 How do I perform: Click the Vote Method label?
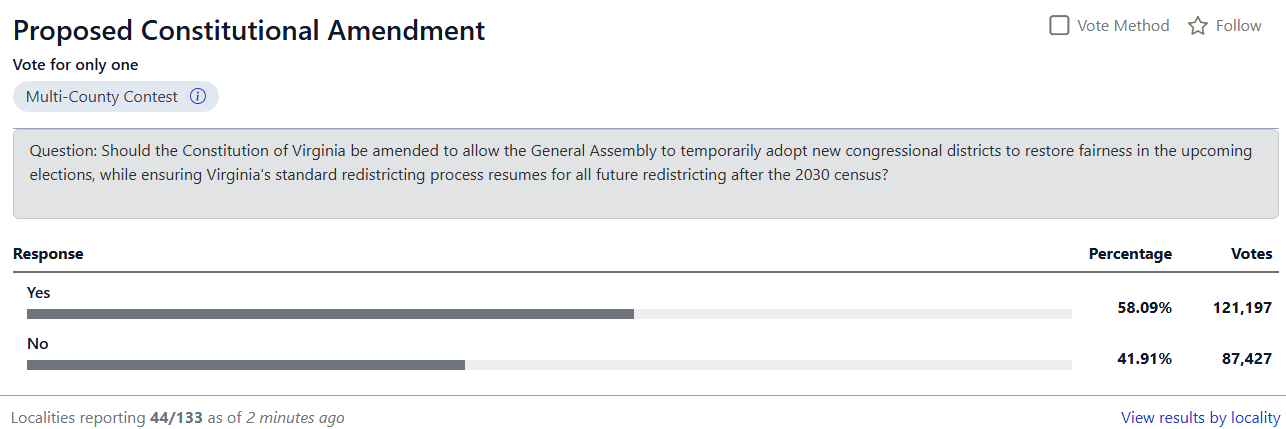point(1123,26)
